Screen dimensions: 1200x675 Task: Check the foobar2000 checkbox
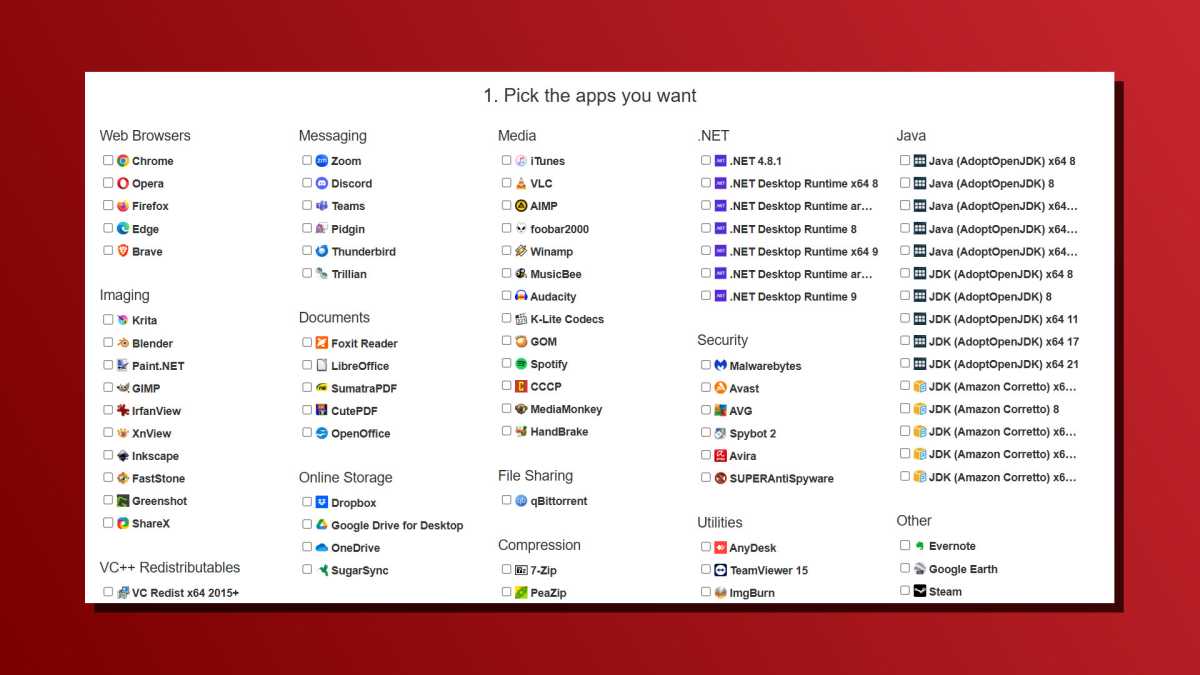coord(506,228)
